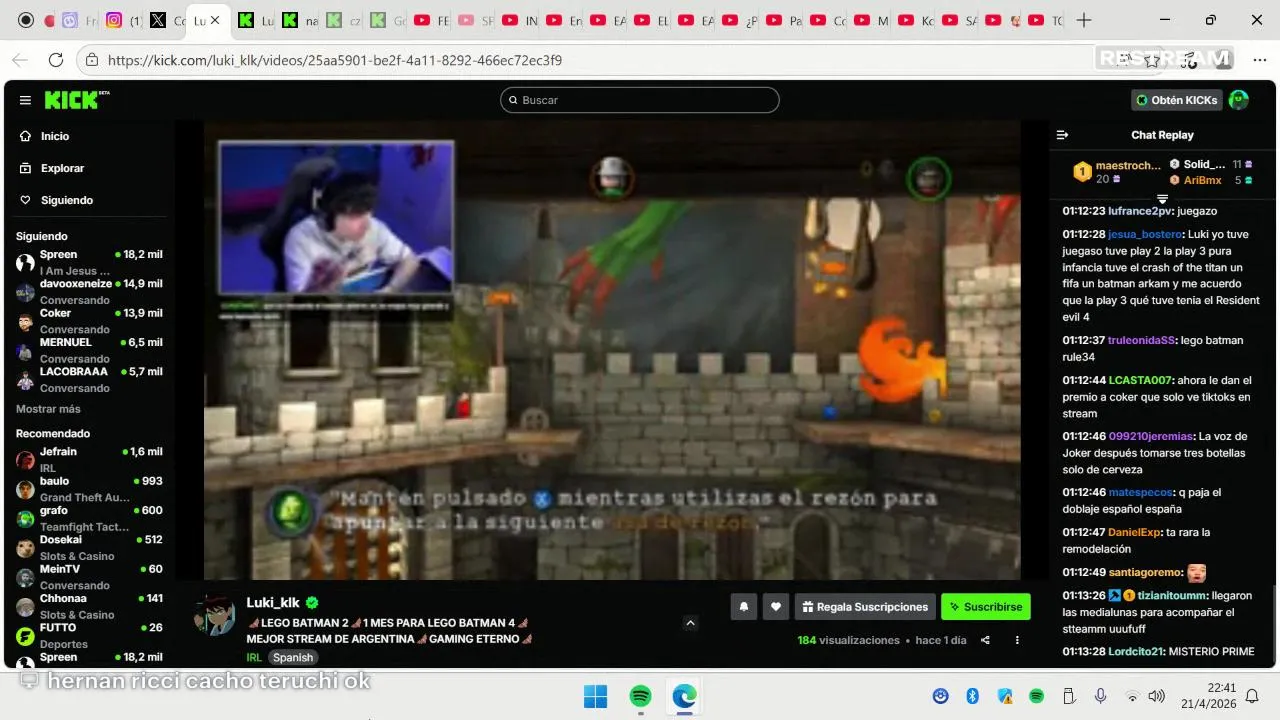The width and height of the screenshot is (1280, 720).
Task: Collapse the stream info chevron
Action: tap(690, 623)
